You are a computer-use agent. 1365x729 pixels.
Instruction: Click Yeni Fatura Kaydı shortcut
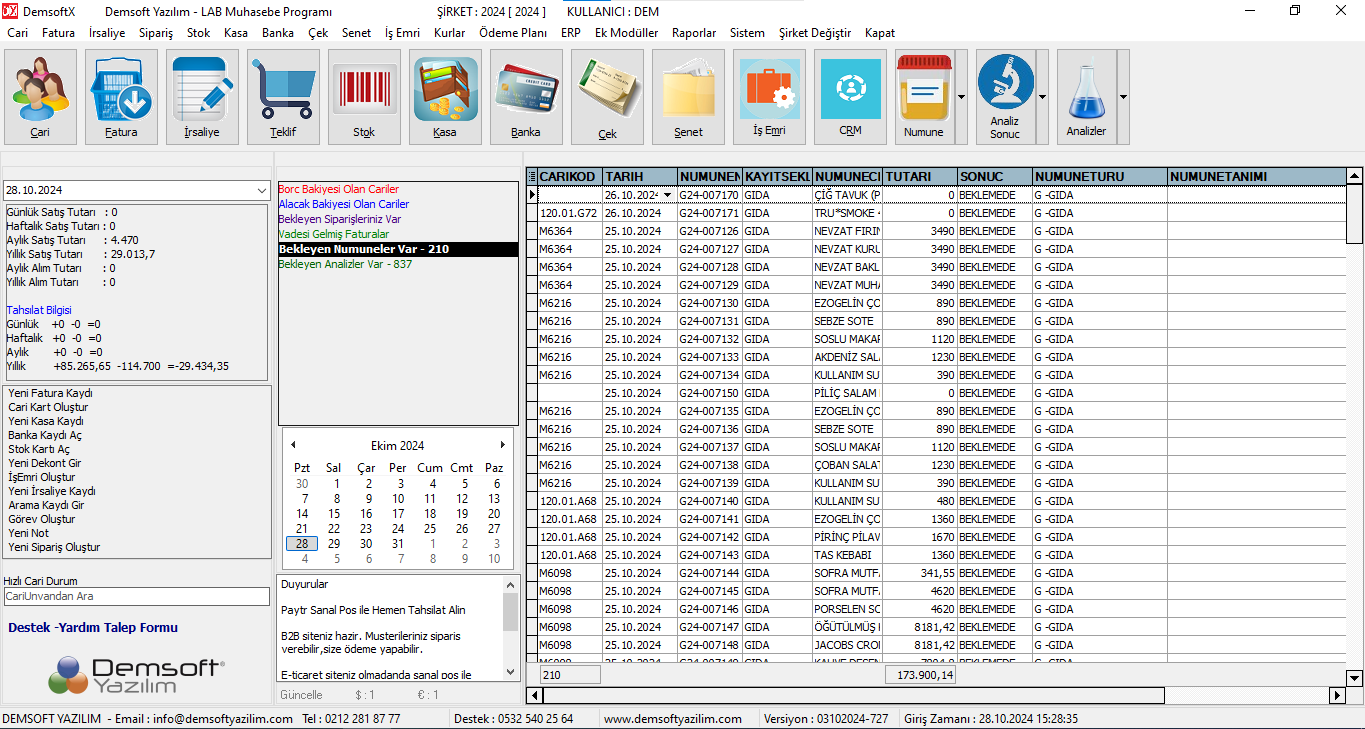(50, 393)
